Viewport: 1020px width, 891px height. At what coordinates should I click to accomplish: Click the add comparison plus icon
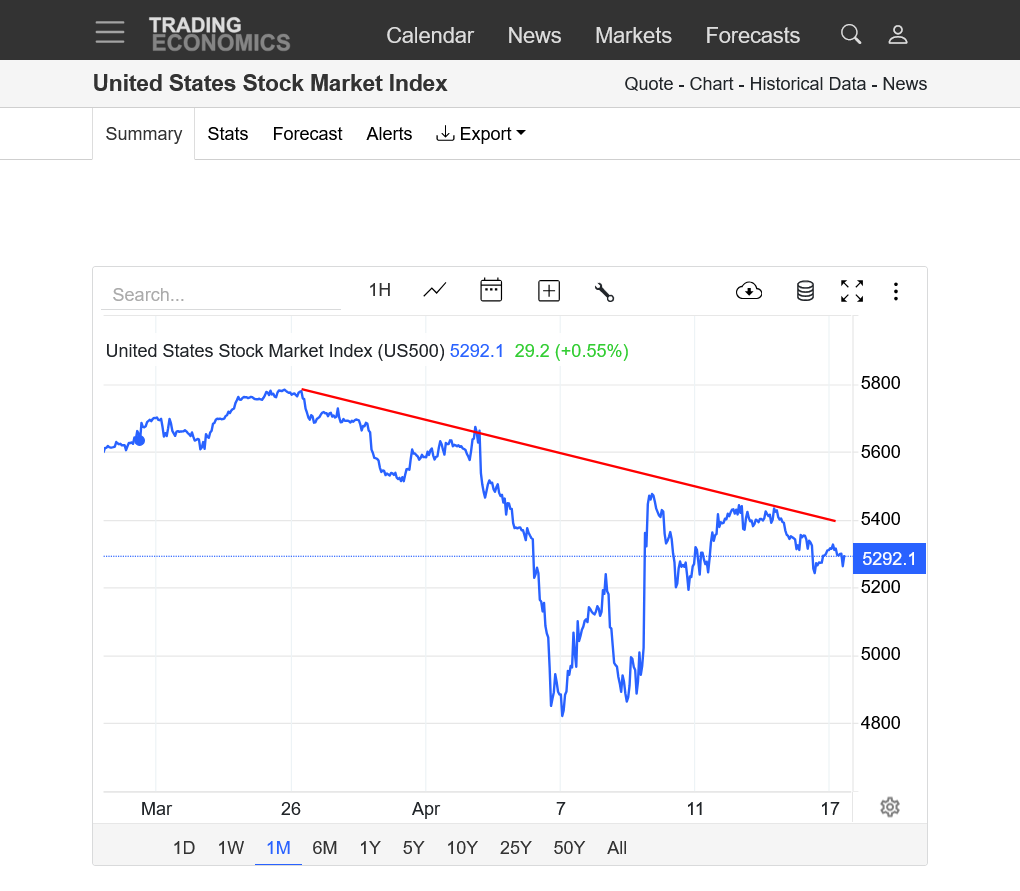click(x=549, y=291)
